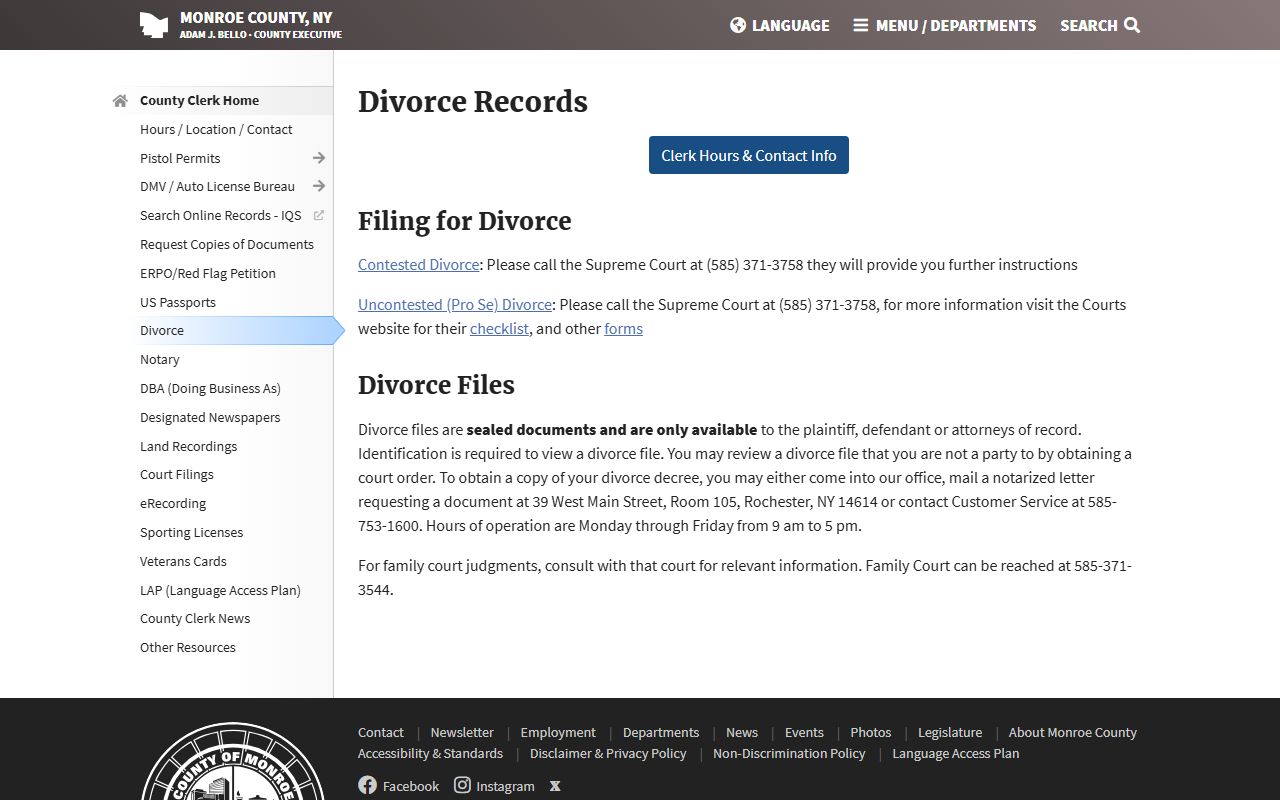Open About Monroe County footer link

pos(1073,732)
